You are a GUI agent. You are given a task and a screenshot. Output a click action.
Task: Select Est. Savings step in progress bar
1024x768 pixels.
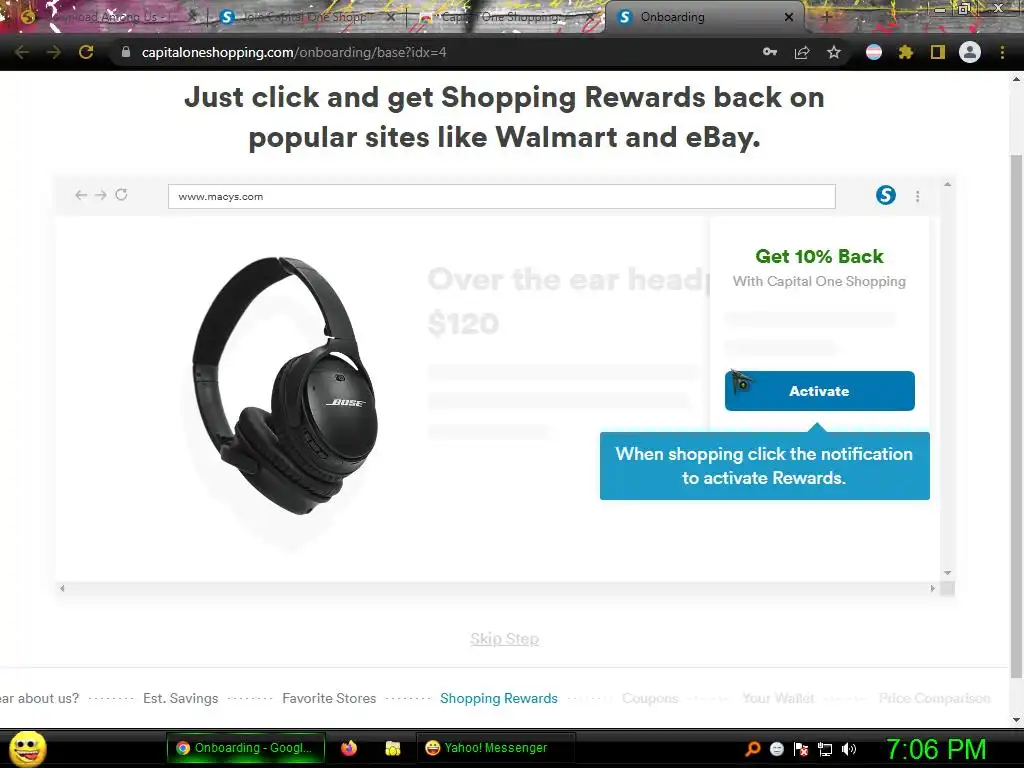tap(181, 698)
